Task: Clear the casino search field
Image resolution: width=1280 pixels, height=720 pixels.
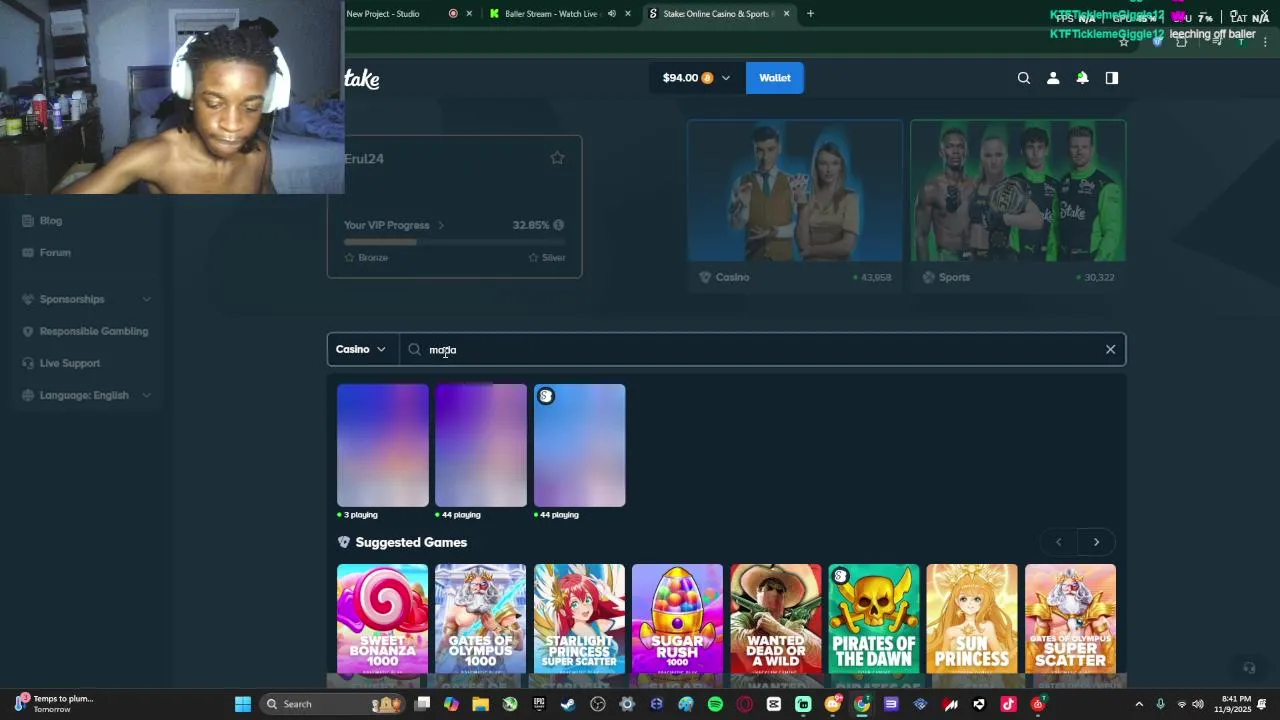Action: (1110, 349)
